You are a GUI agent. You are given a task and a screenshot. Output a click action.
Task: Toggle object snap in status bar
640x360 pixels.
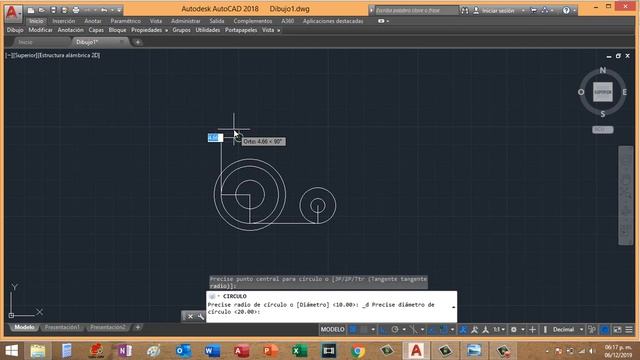pos(444,329)
